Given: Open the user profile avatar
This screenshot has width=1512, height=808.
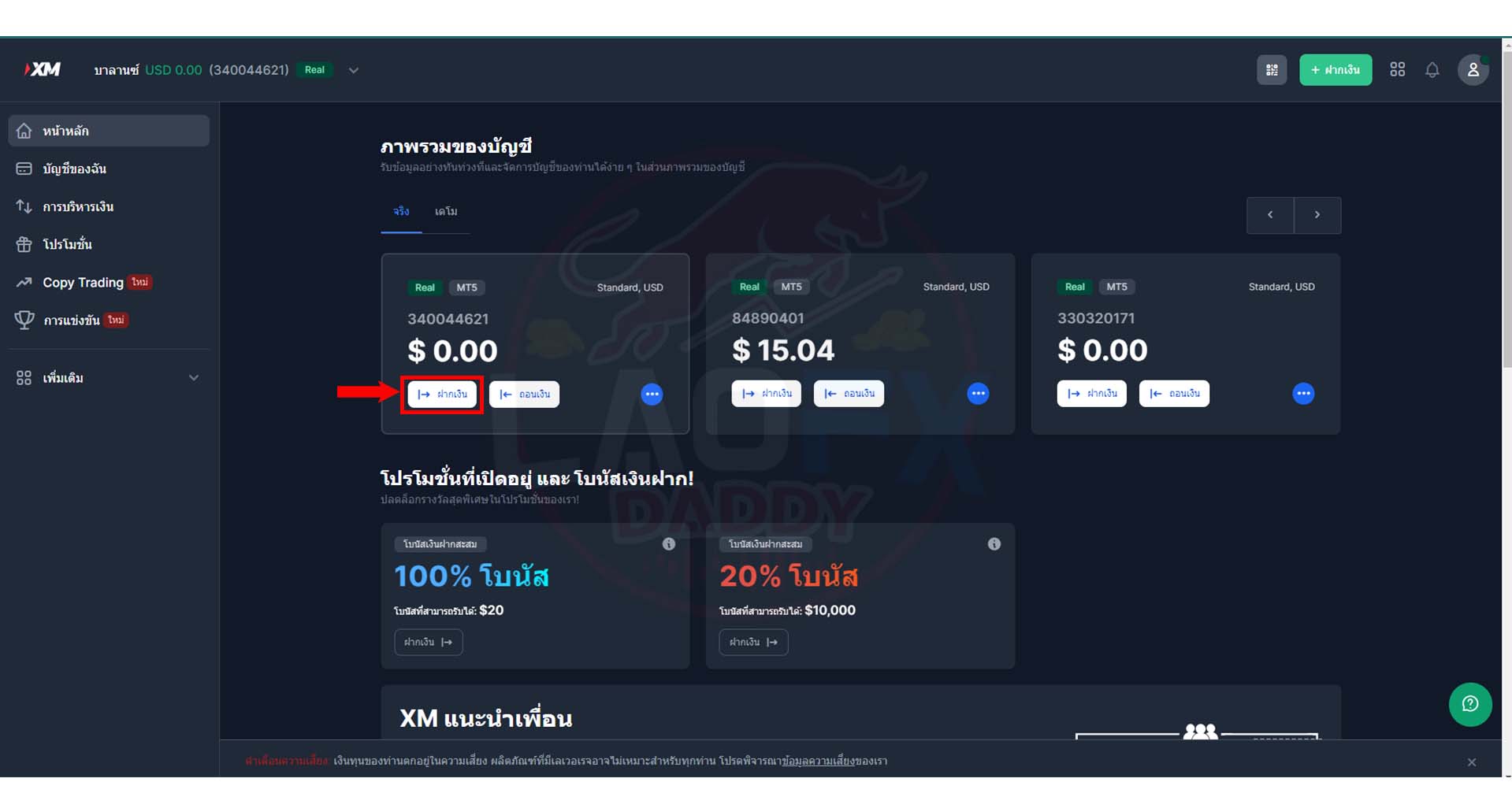Looking at the screenshot, I should (1473, 70).
